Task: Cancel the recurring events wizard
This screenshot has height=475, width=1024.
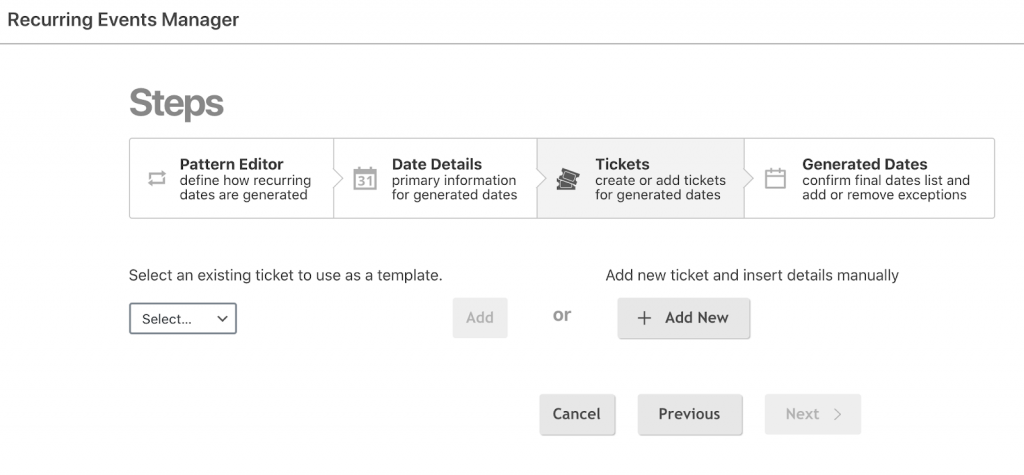Action: (577, 414)
